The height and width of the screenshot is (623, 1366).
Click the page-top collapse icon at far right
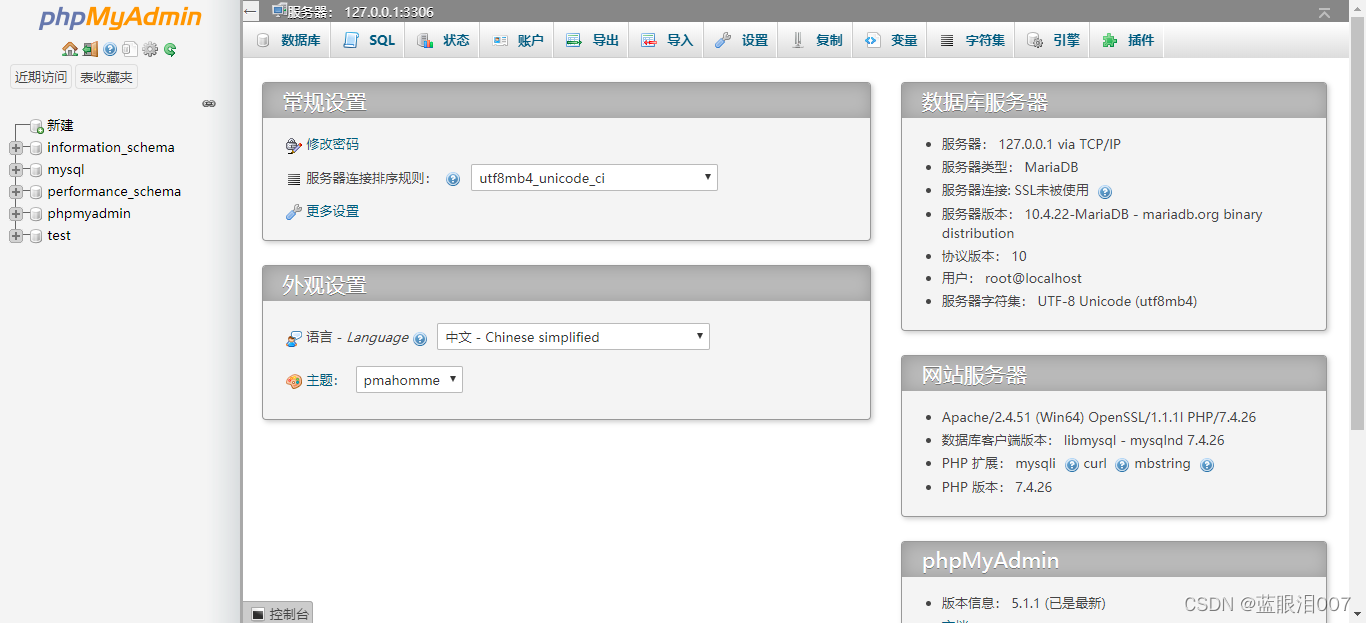click(1325, 12)
